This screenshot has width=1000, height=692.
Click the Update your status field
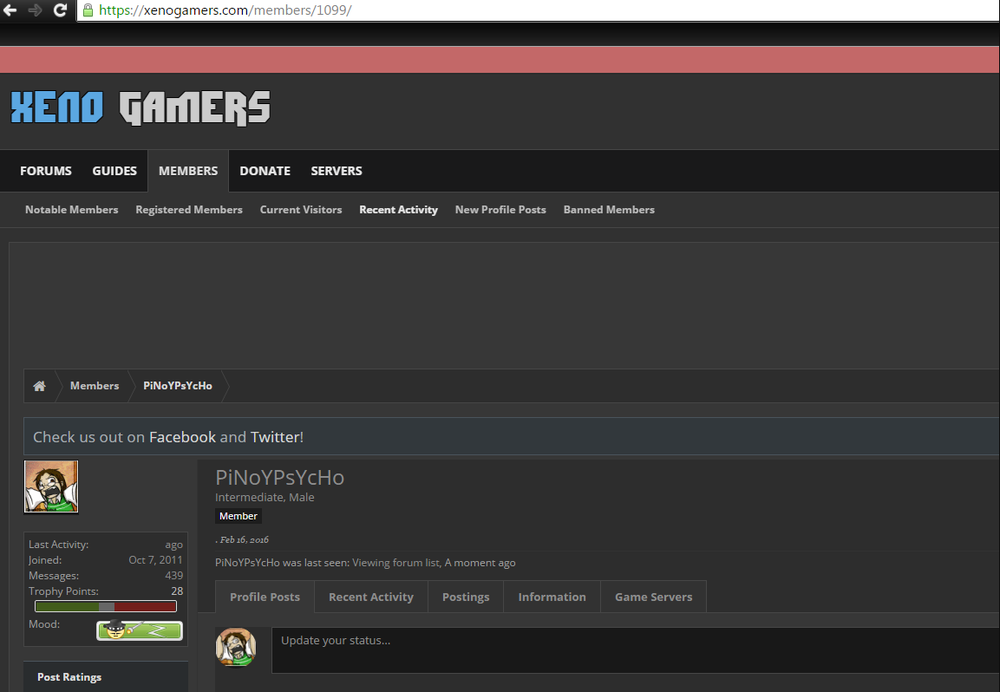coord(635,650)
